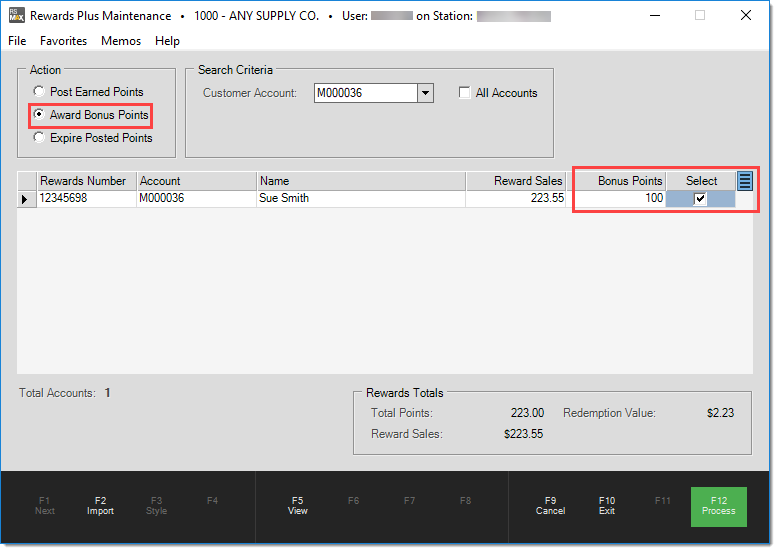Click the RS MAX application icon in title bar

click(16, 15)
